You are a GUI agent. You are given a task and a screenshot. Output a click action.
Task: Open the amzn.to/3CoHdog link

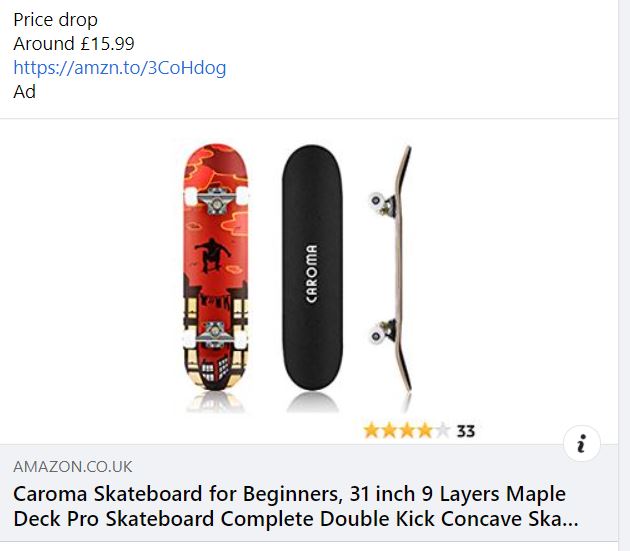pyautogui.click(x=120, y=68)
